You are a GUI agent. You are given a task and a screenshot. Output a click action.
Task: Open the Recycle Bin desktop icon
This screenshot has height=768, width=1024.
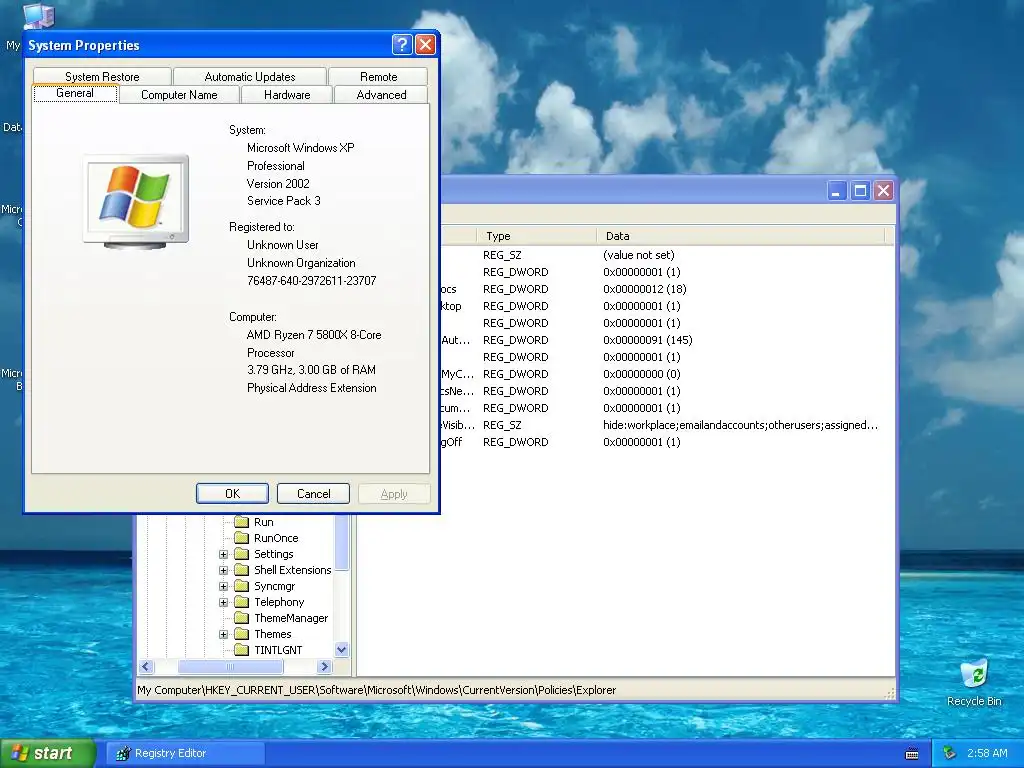(x=974, y=682)
